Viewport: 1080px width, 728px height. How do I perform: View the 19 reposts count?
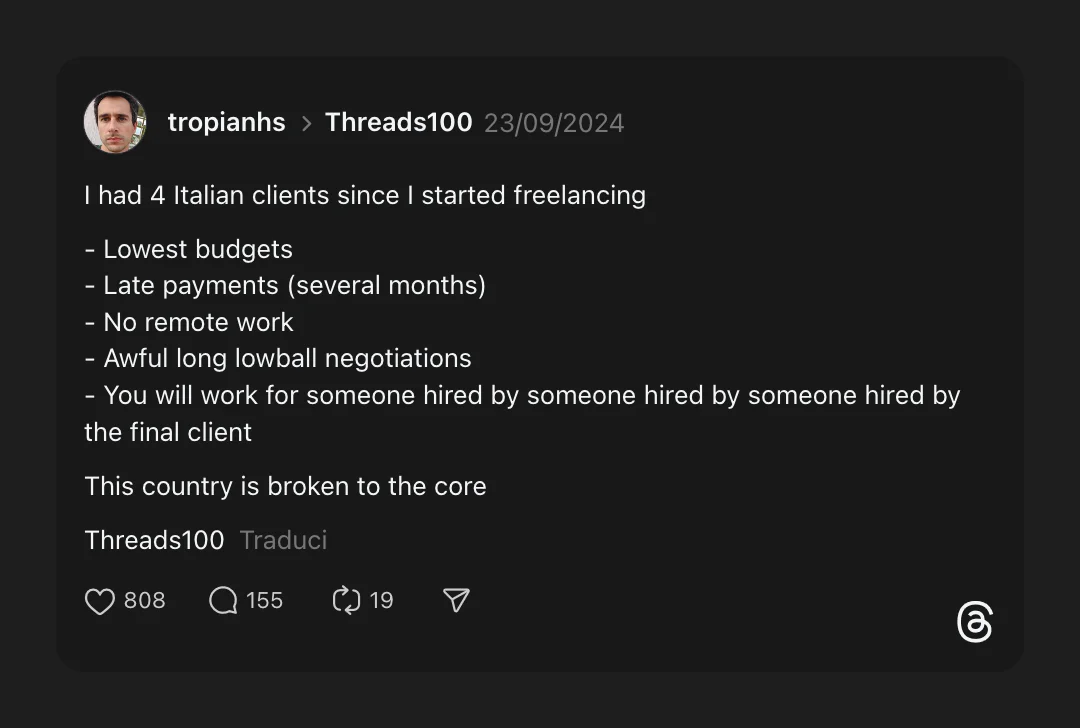pyautogui.click(x=381, y=601)
